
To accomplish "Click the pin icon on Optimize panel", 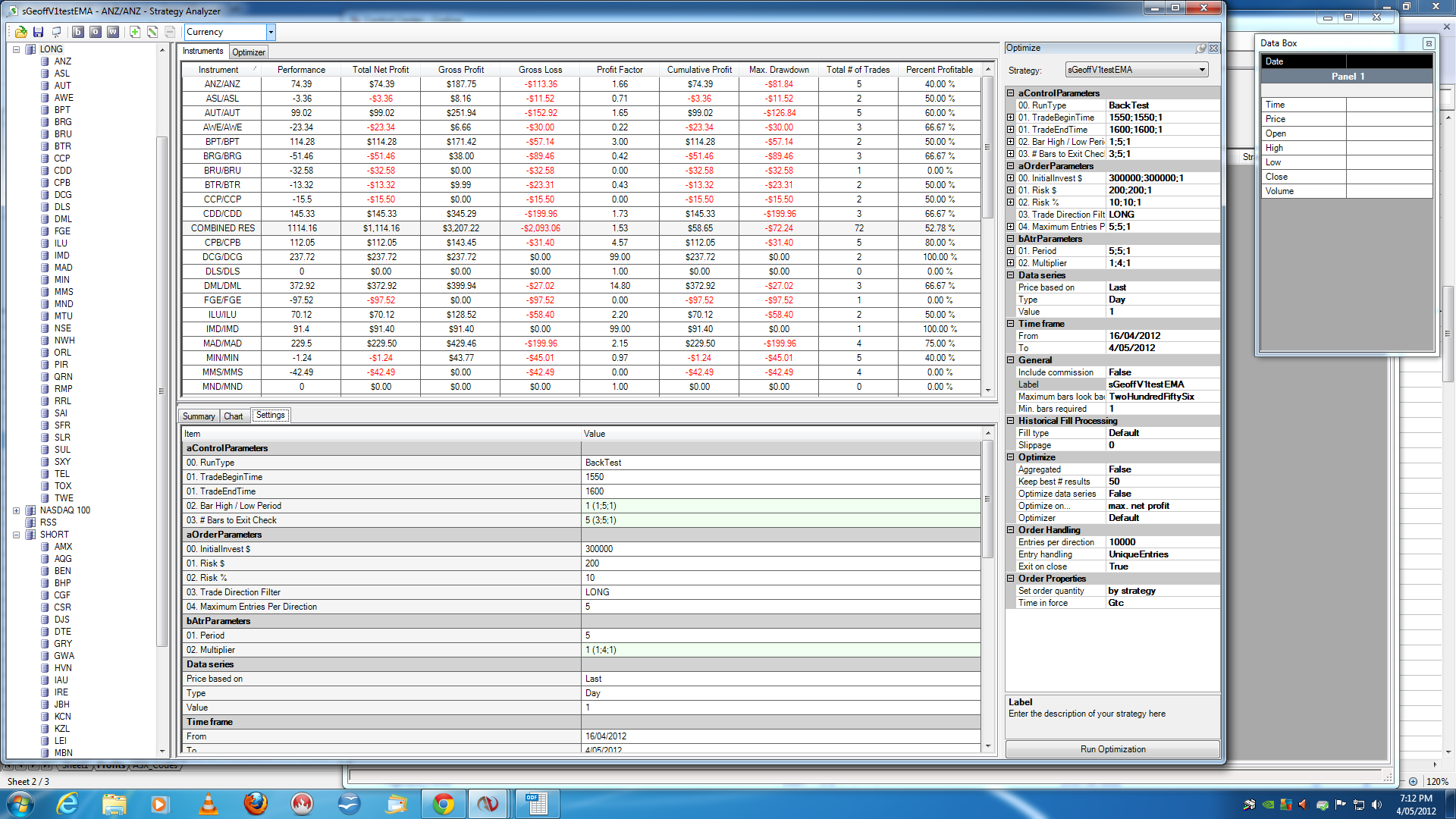I will 1201,48.
